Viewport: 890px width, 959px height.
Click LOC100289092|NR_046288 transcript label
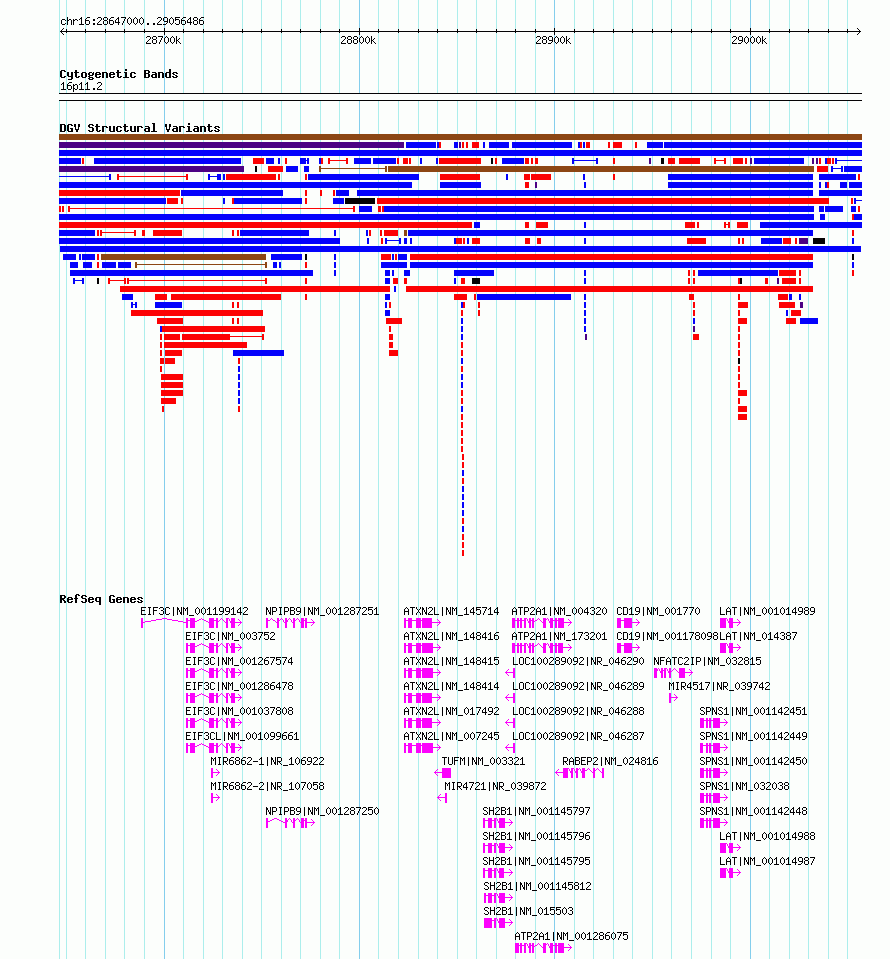click(578, 711)
